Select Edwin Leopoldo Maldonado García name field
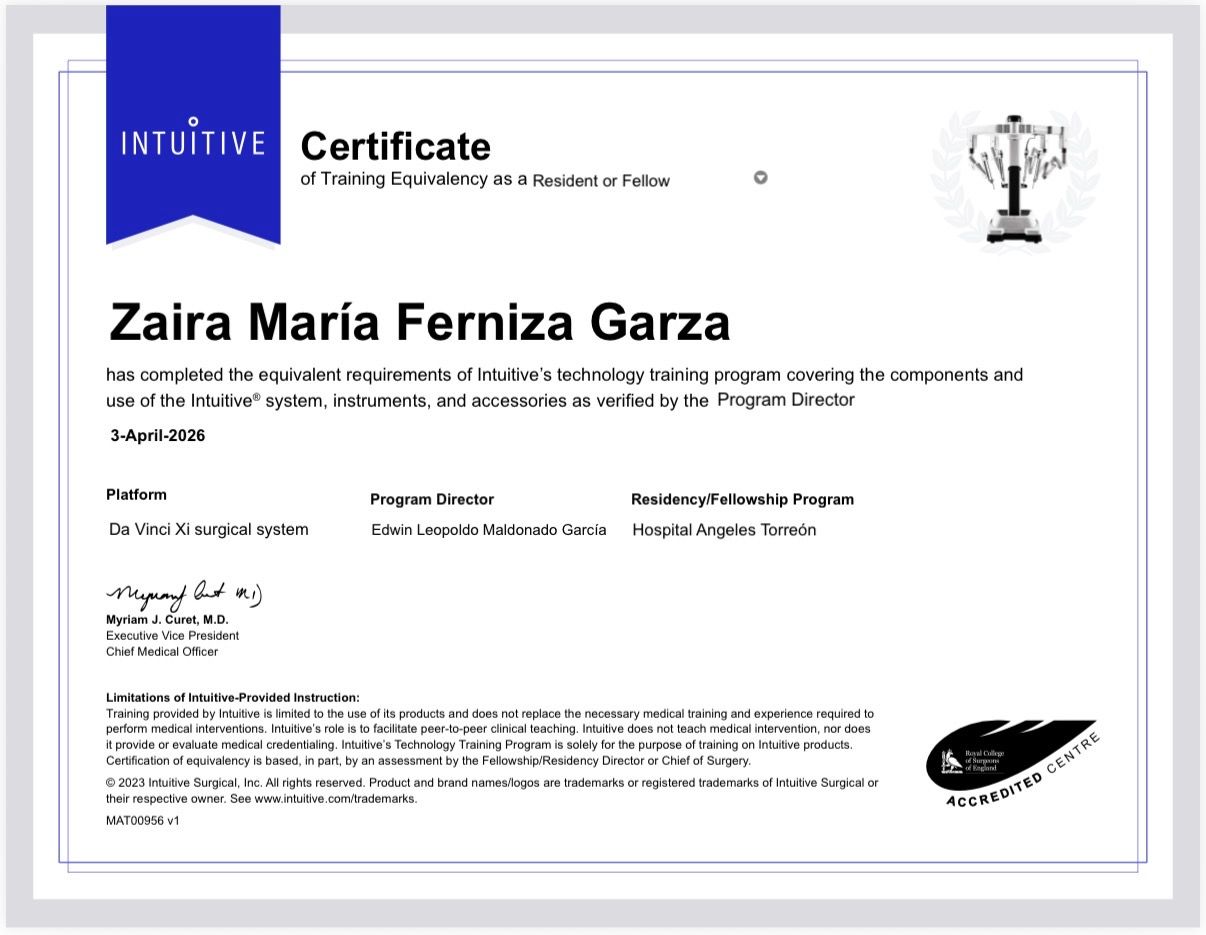 [x=488, y=530]
